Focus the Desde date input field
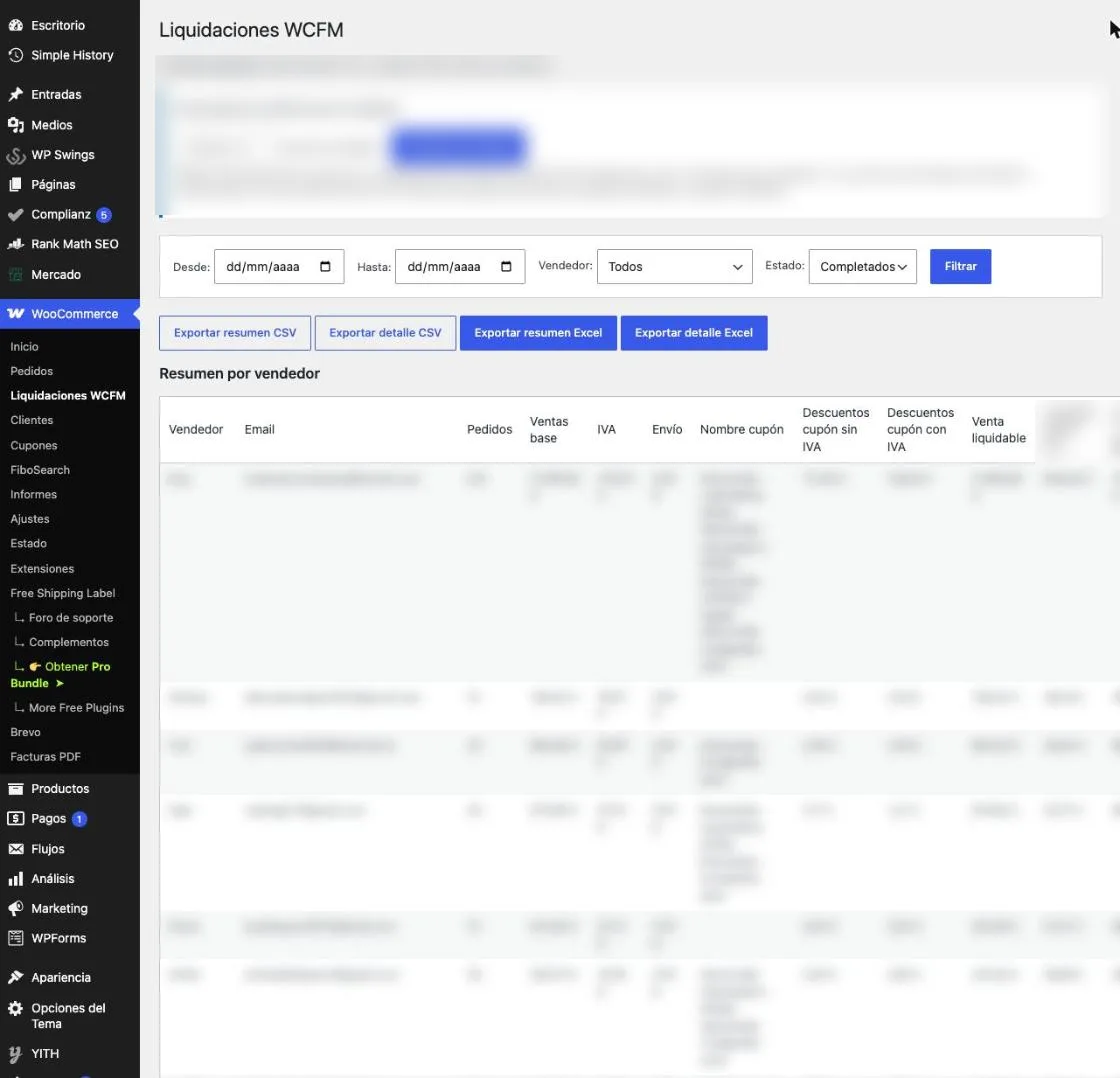Screen dimensions: 1120x1078 [x=279, y=266]
